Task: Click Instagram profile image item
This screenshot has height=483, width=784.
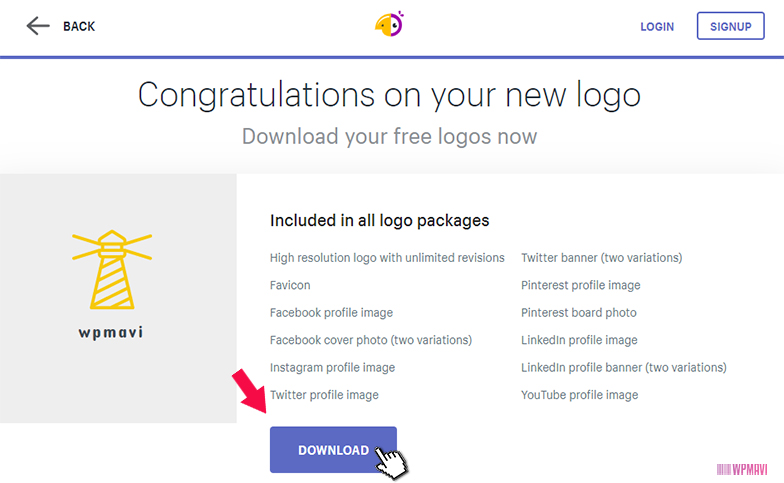Action: point(332,368)
